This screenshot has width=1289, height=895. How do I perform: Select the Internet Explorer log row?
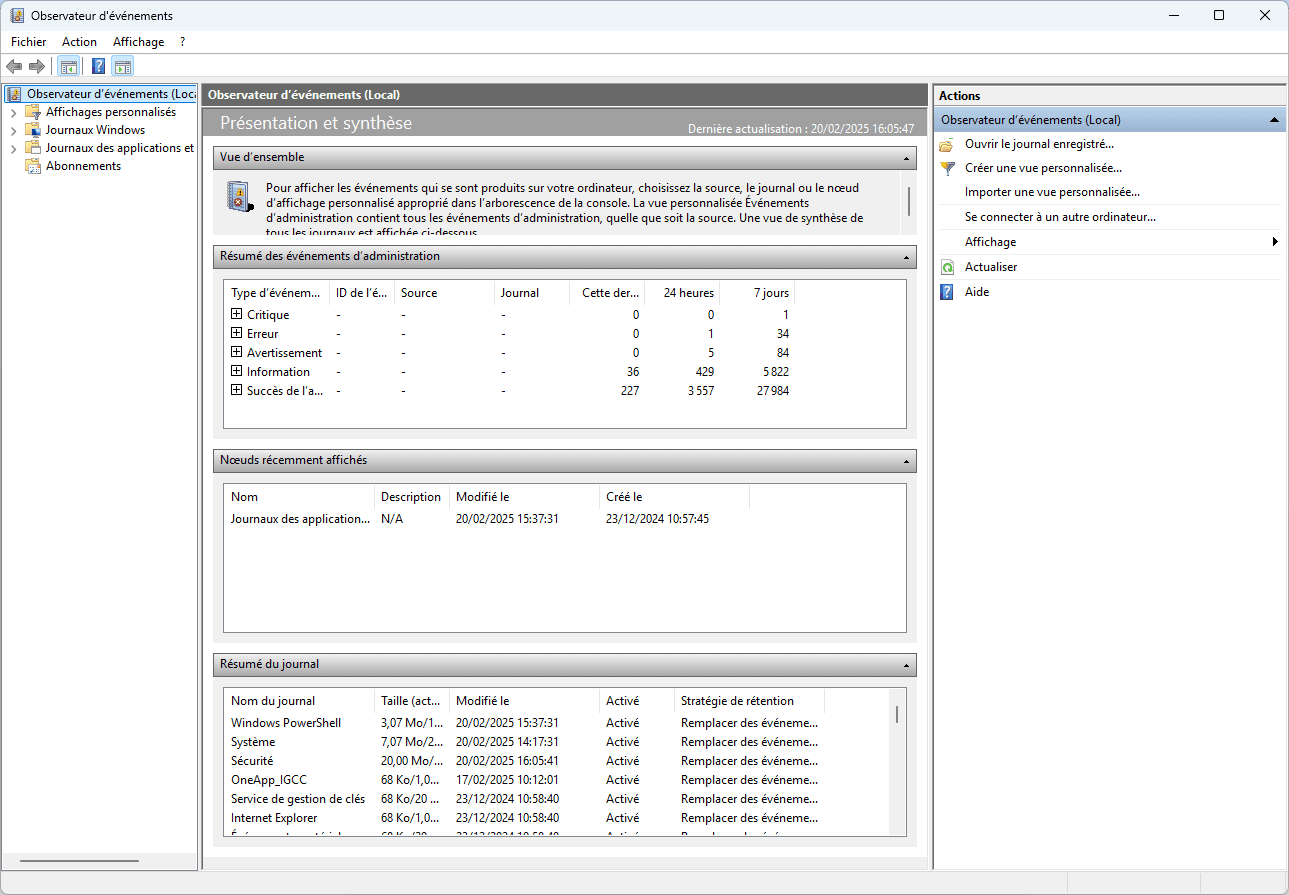click(524, 818)
